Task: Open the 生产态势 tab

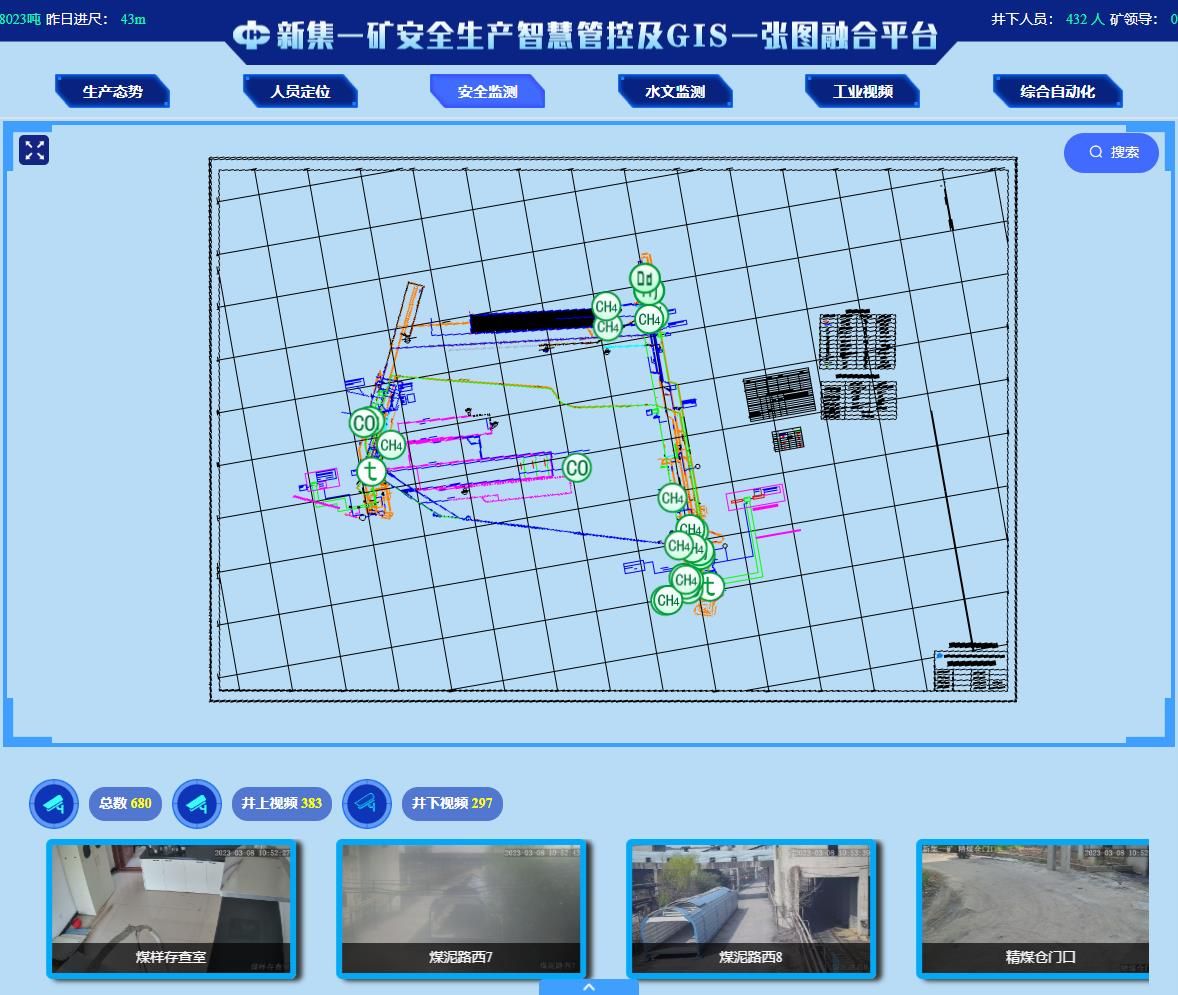Action: [x=112, y=92]
